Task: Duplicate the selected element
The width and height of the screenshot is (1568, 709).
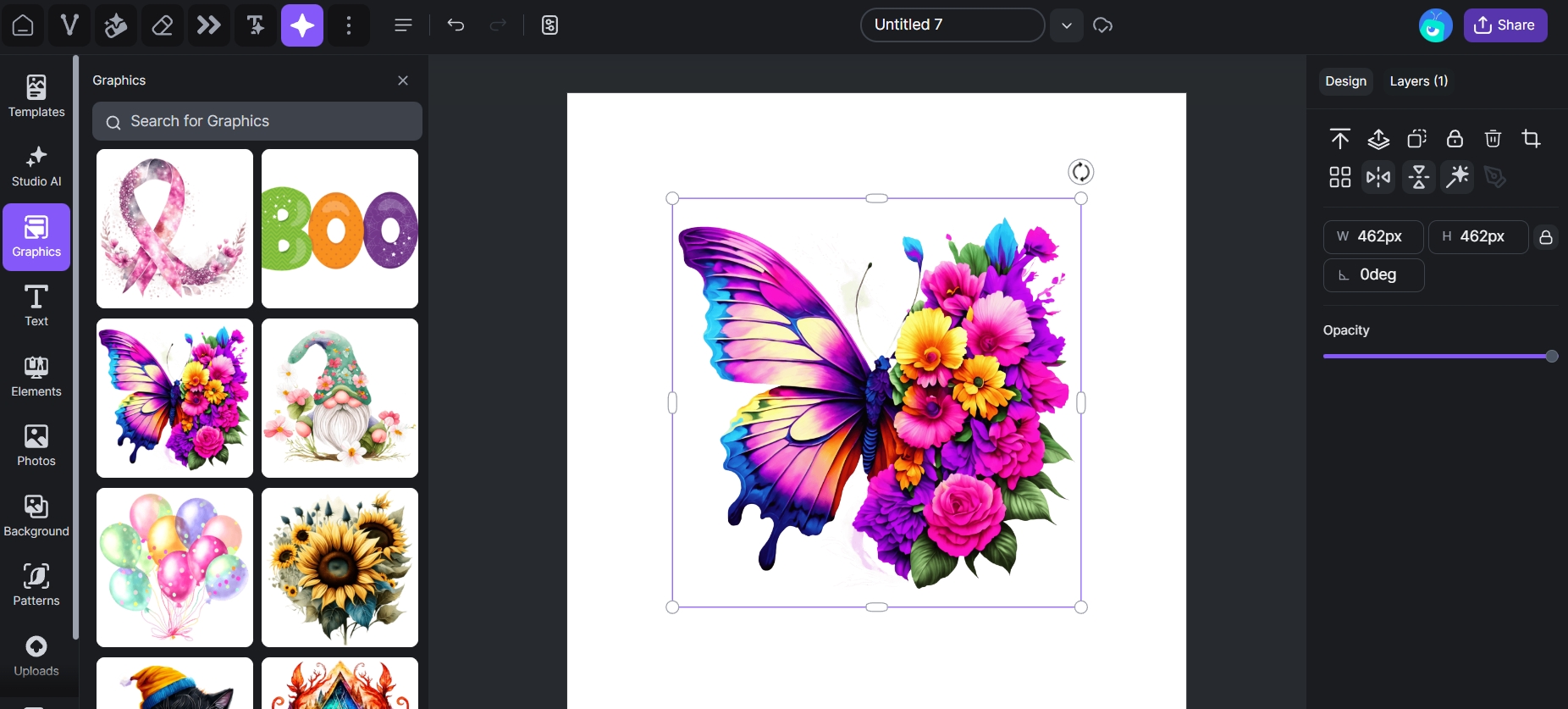Action: [x=1416, y=139]
